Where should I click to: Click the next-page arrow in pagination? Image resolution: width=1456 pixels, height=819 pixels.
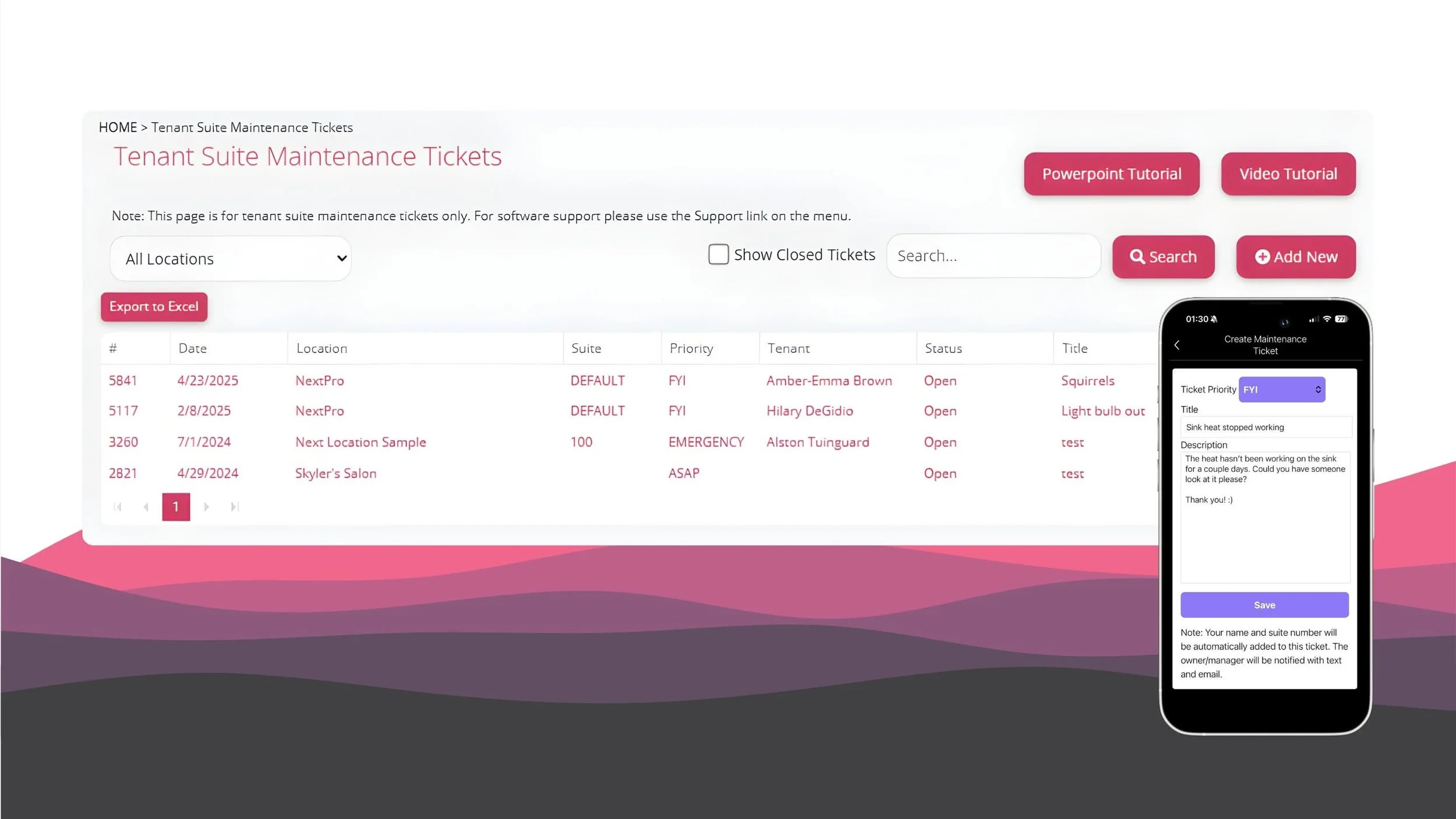[207, 506]
